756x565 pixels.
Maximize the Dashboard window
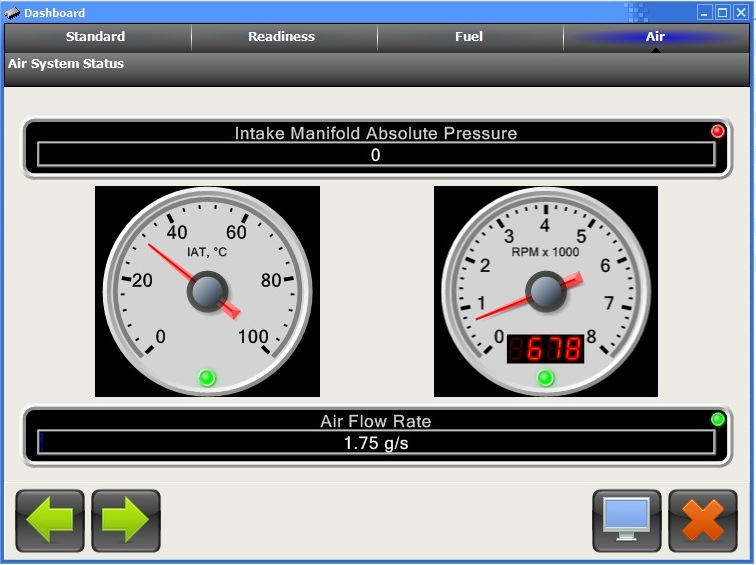pos(722,13)
